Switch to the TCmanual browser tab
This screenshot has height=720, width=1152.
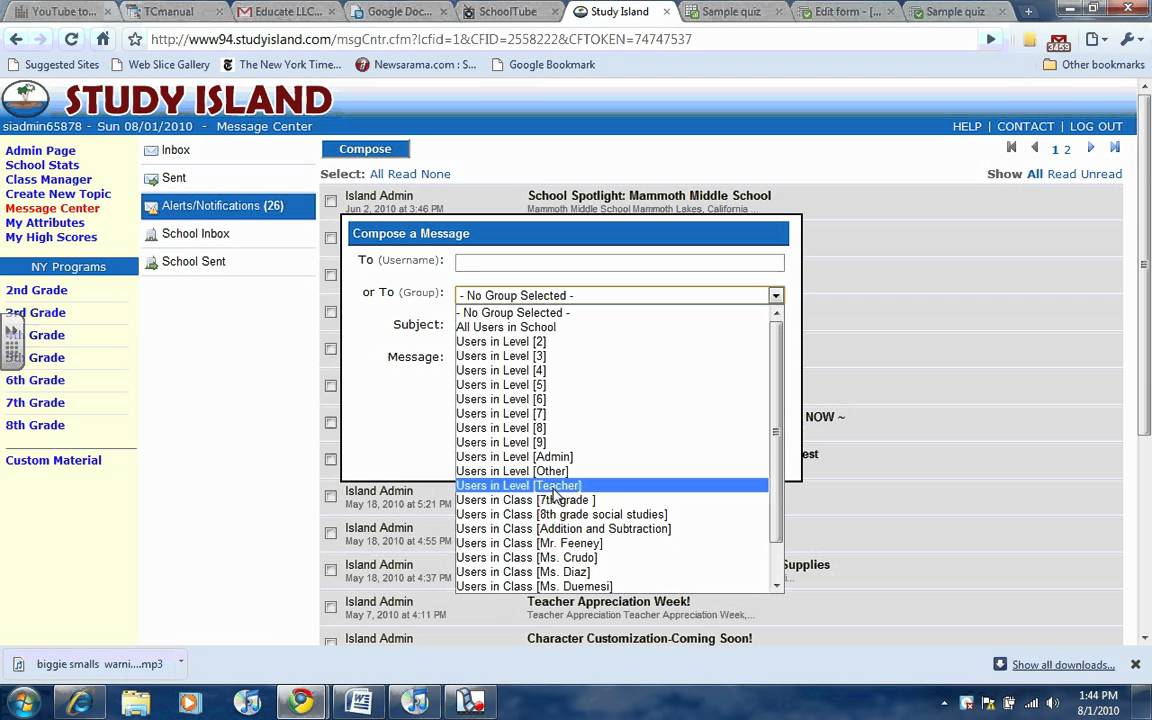tap(173, 11)
